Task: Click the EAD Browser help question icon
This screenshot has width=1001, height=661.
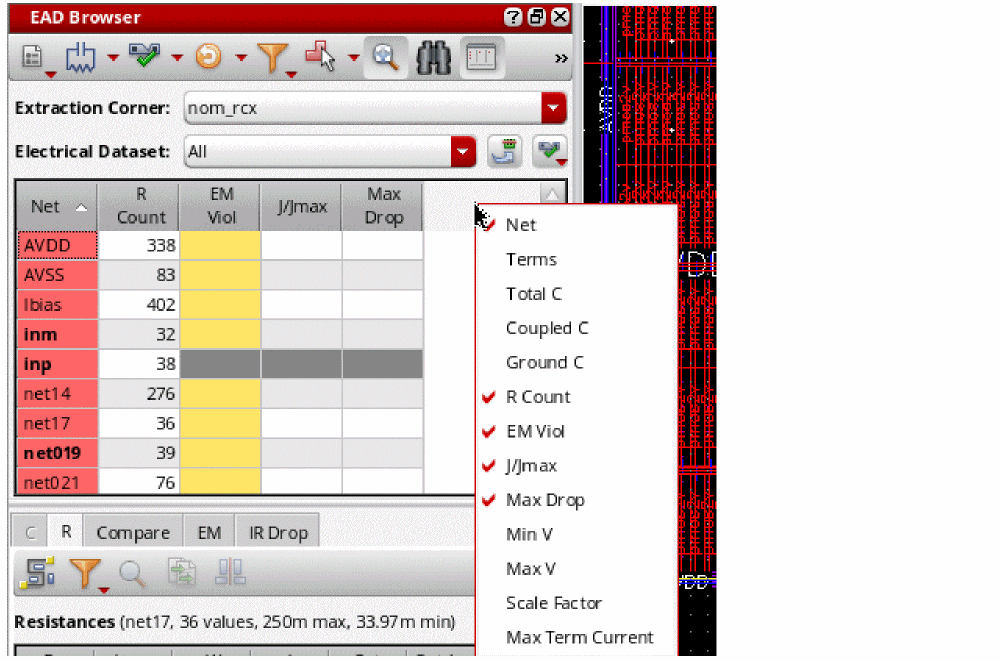Action: 513,17
